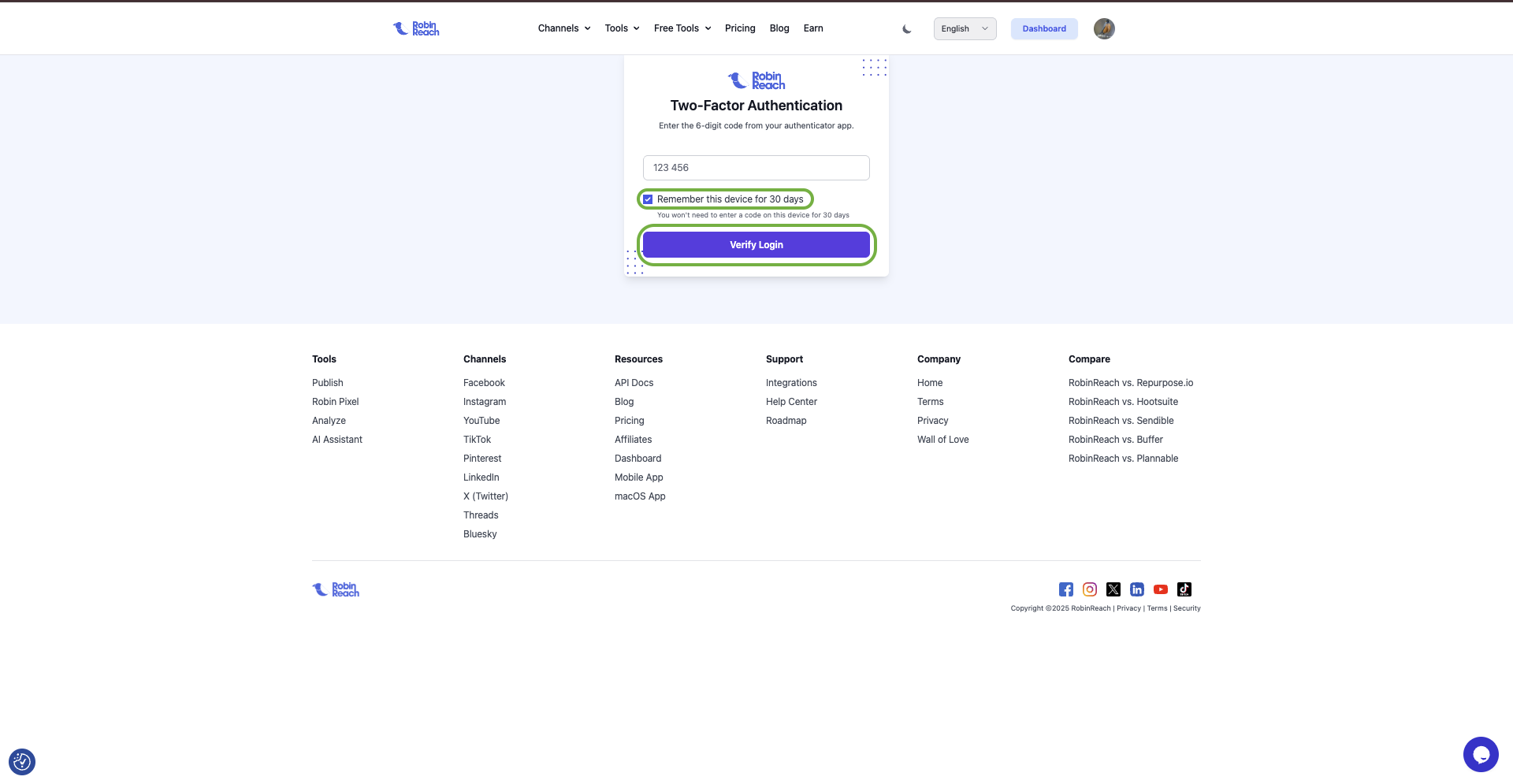The width and height of the screenshot is (1513, 784).
Task: Open the Help Center footer link
Action: (x=791, y=402)
